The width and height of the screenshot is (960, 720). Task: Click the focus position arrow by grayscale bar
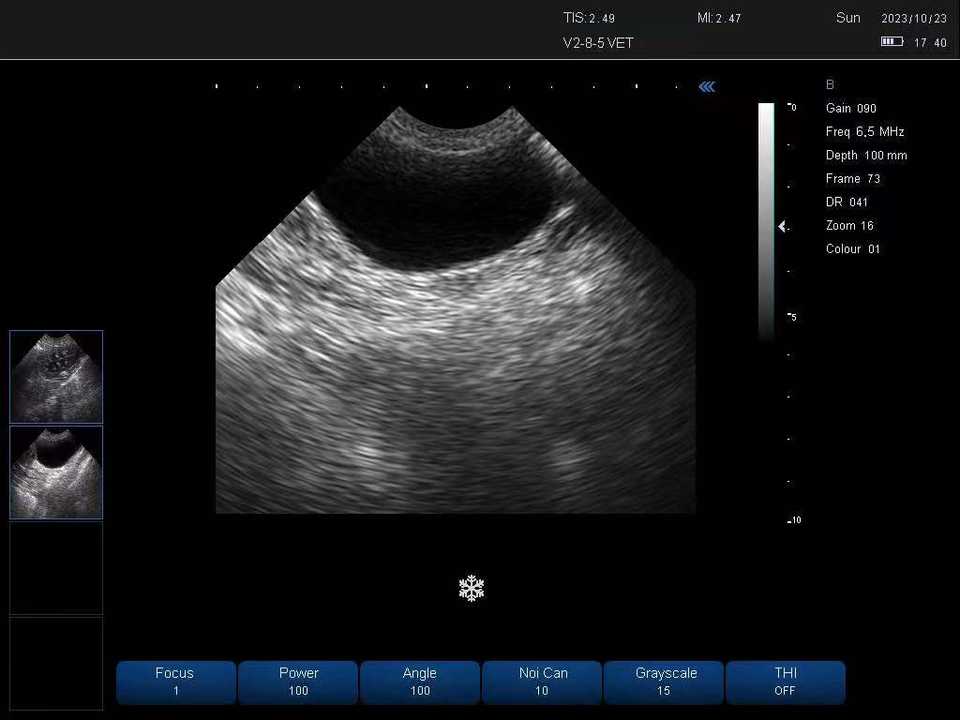pyautogui.click(x=782, y=227)
